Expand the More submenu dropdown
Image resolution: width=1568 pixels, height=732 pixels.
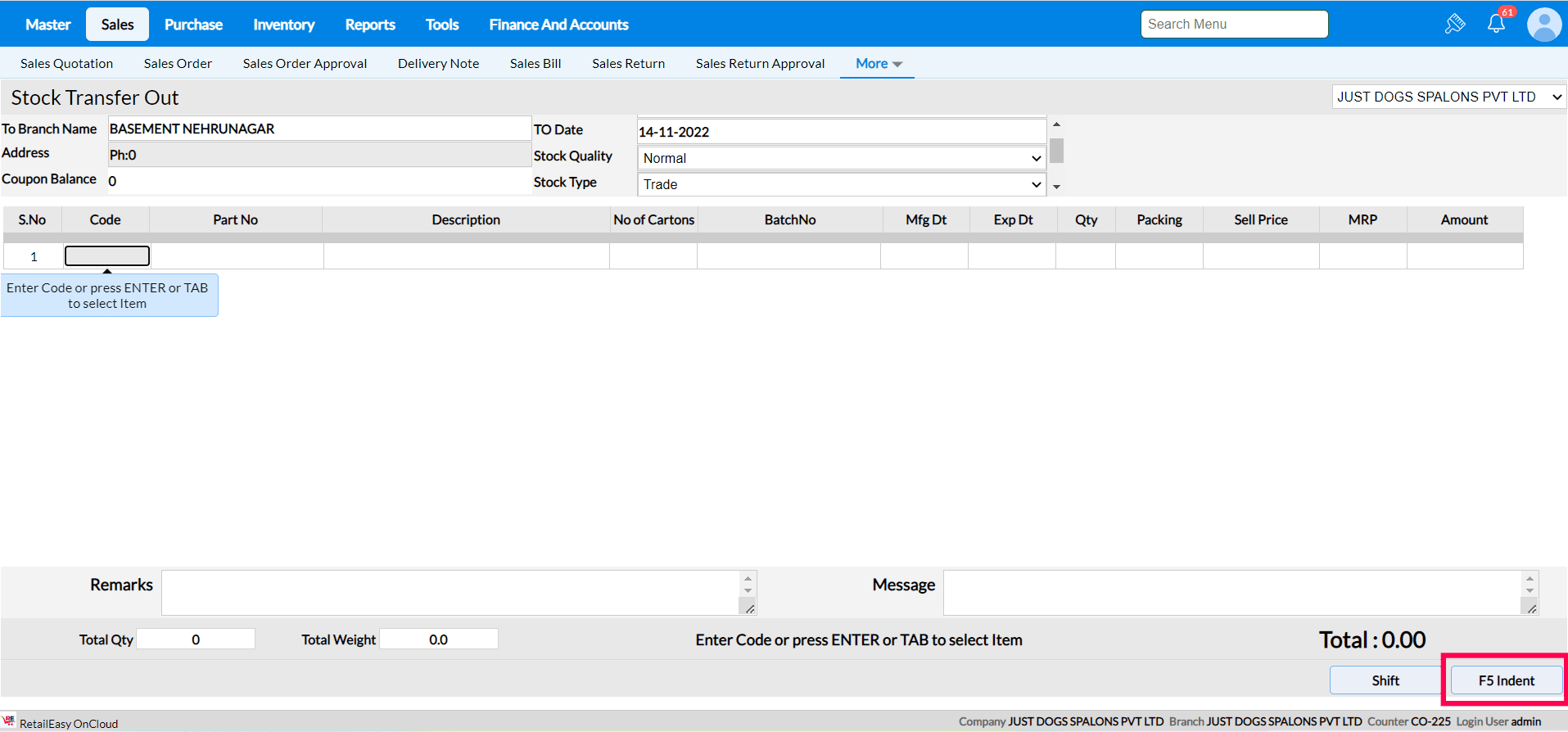878,64
